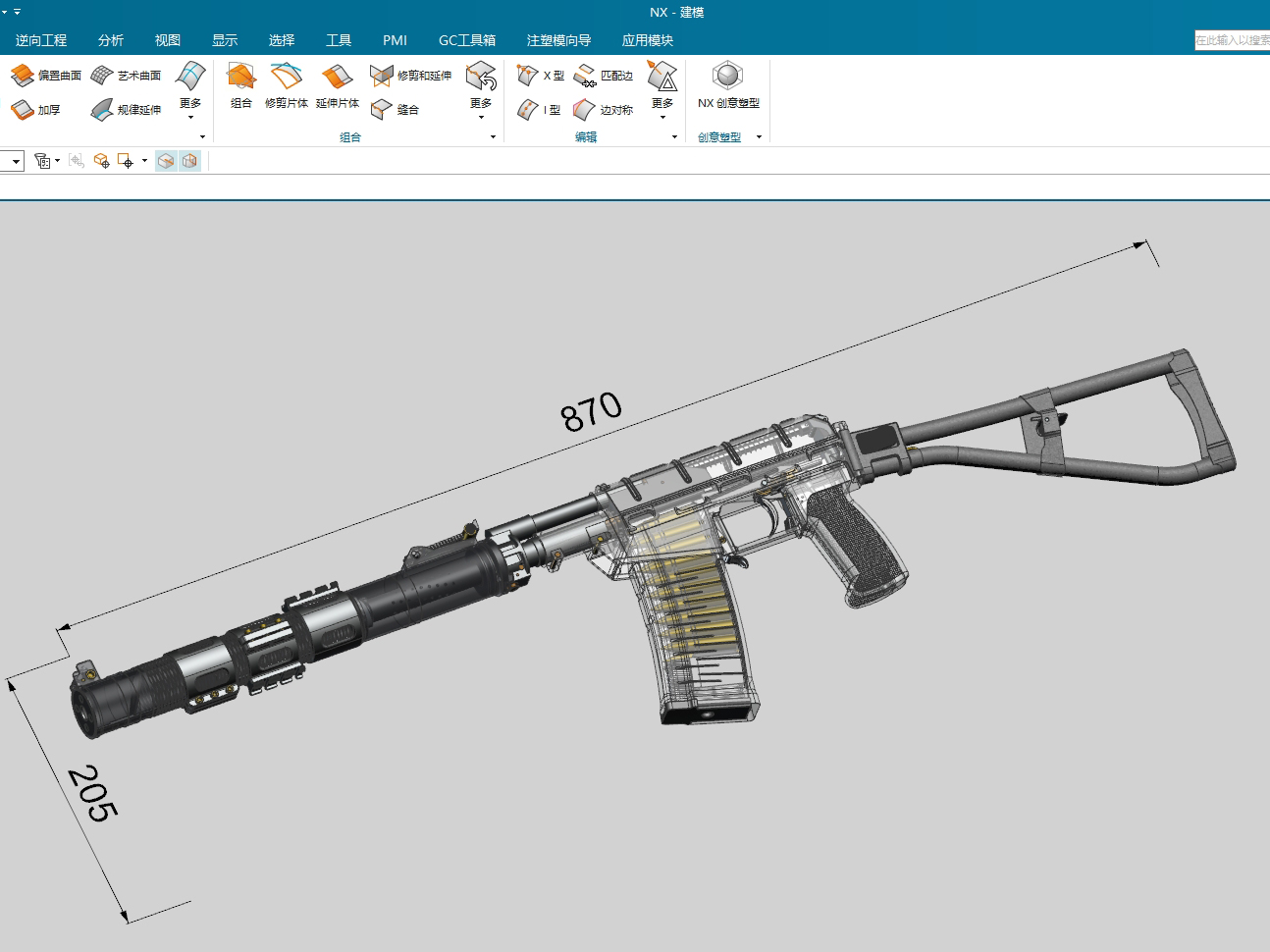This screenshot has height=952, width=1270.
Task: Switch to the 应用模块 tab
Action: pyautogui.click(x=647, y=40)
